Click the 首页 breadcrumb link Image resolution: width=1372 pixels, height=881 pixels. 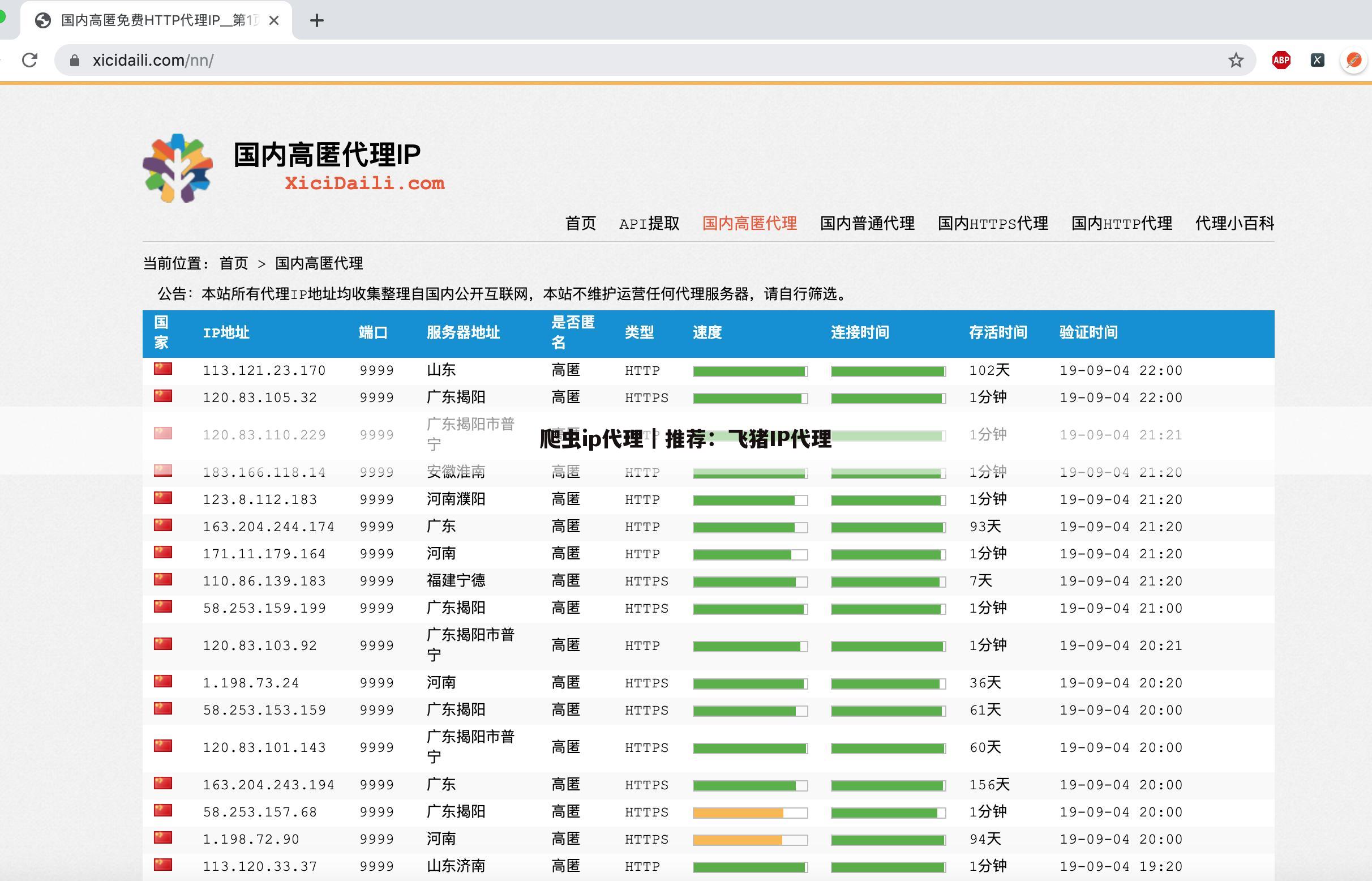pyautogui.click(x=234, y=264)
